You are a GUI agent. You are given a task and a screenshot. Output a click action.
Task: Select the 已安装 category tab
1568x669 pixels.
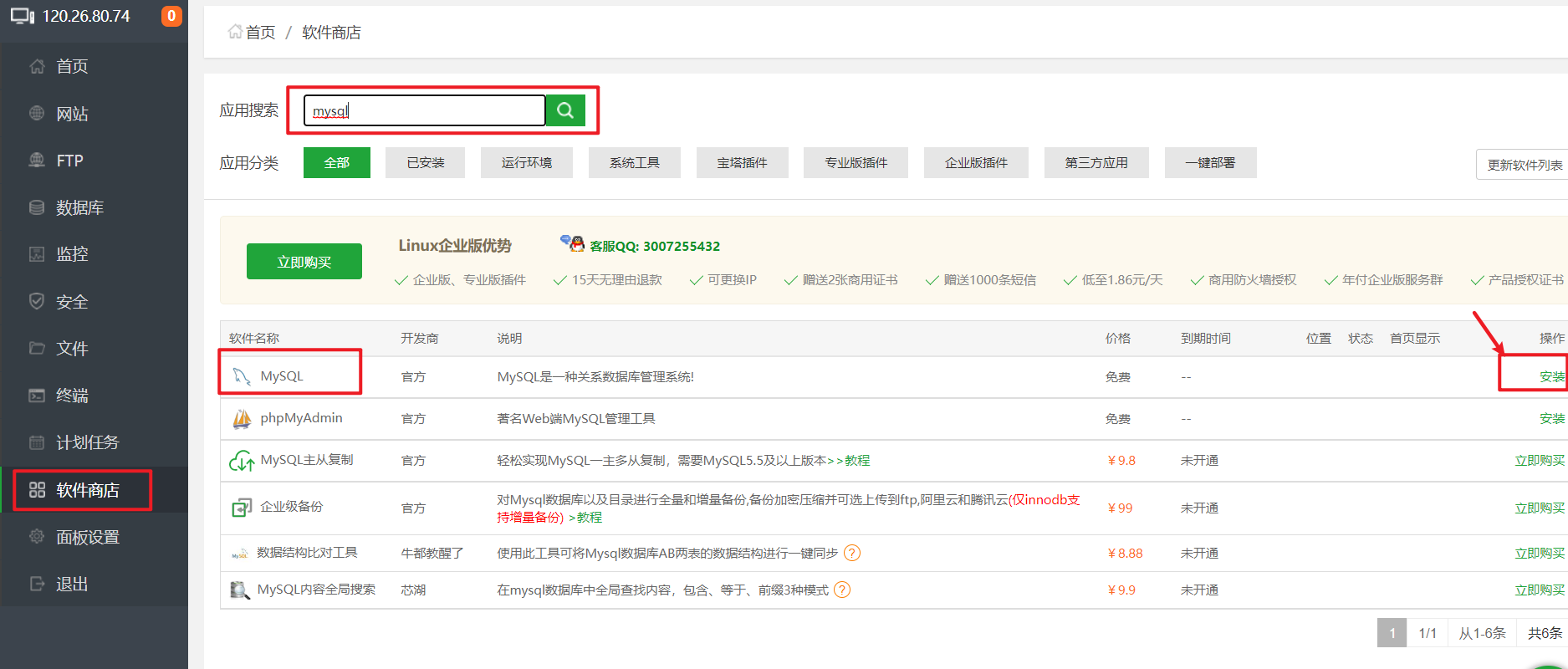(426, 162)
